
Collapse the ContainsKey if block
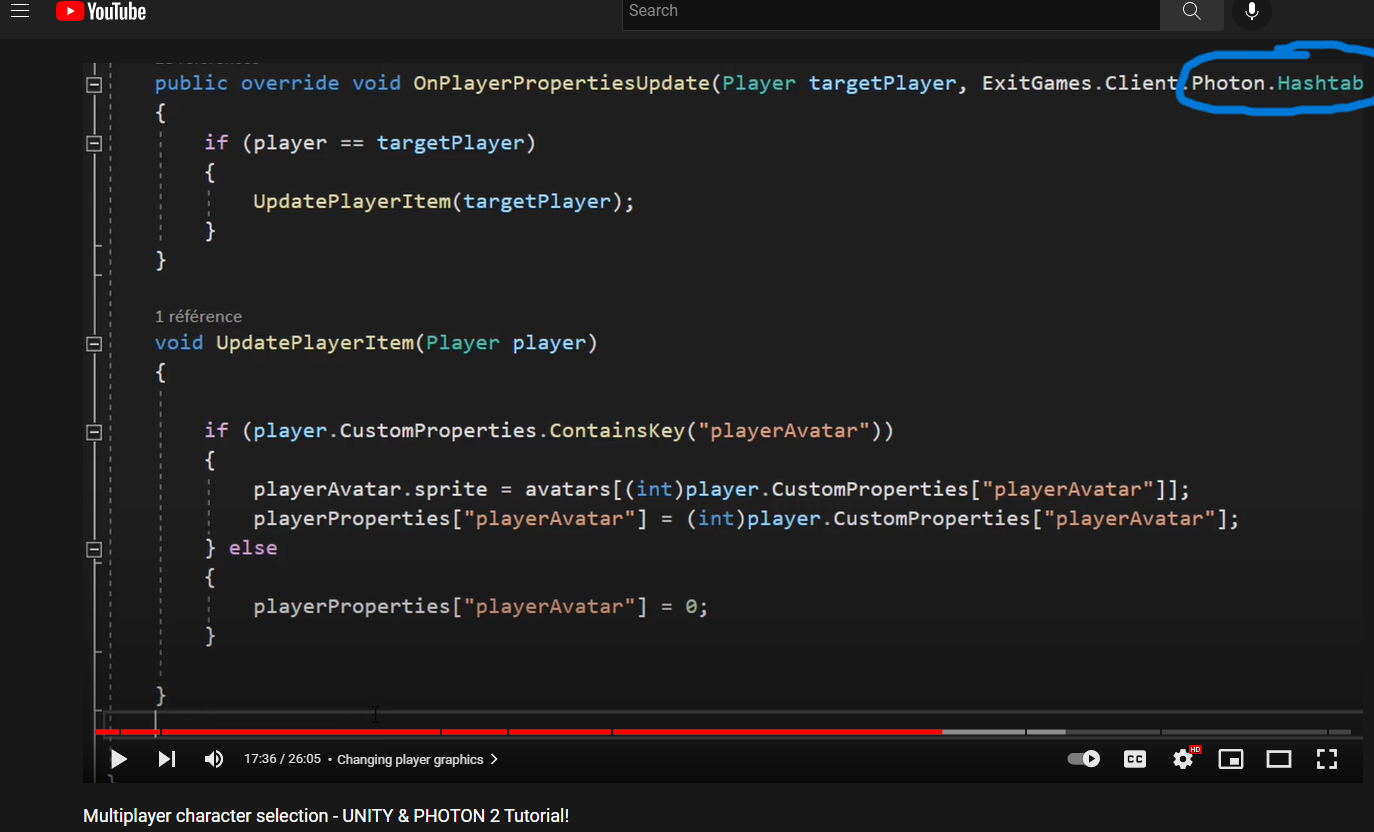click(x=94, y=433)
